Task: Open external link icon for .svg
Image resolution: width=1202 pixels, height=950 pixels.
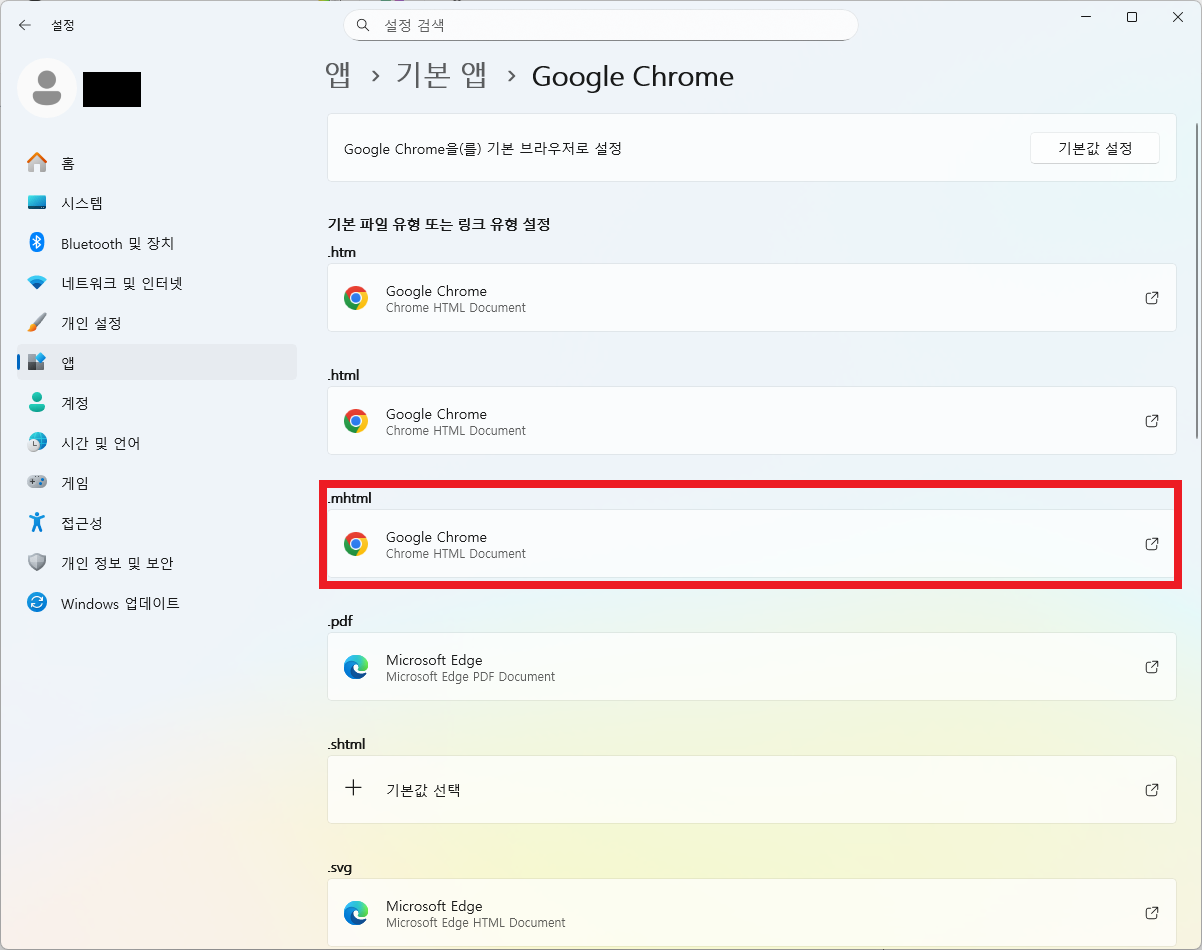Action: (1152, 913)
